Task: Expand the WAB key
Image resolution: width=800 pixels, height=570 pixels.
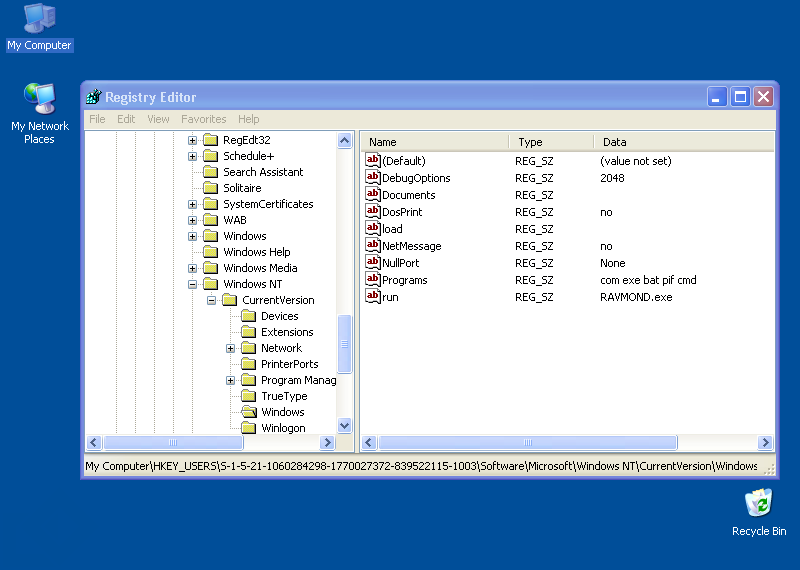Action: coord(192,220)
